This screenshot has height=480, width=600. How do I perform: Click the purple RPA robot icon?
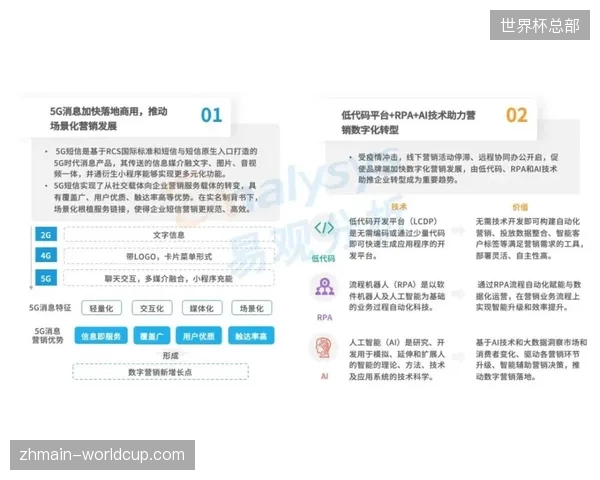tap(324, 287)
